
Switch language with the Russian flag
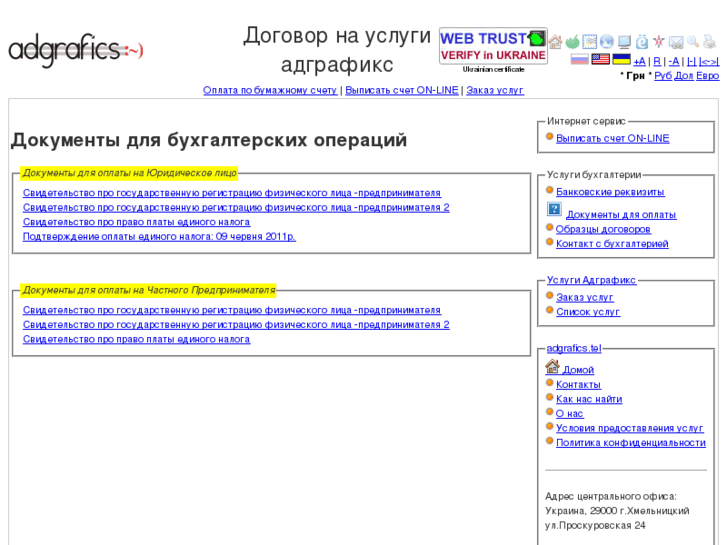pos(580,59)
